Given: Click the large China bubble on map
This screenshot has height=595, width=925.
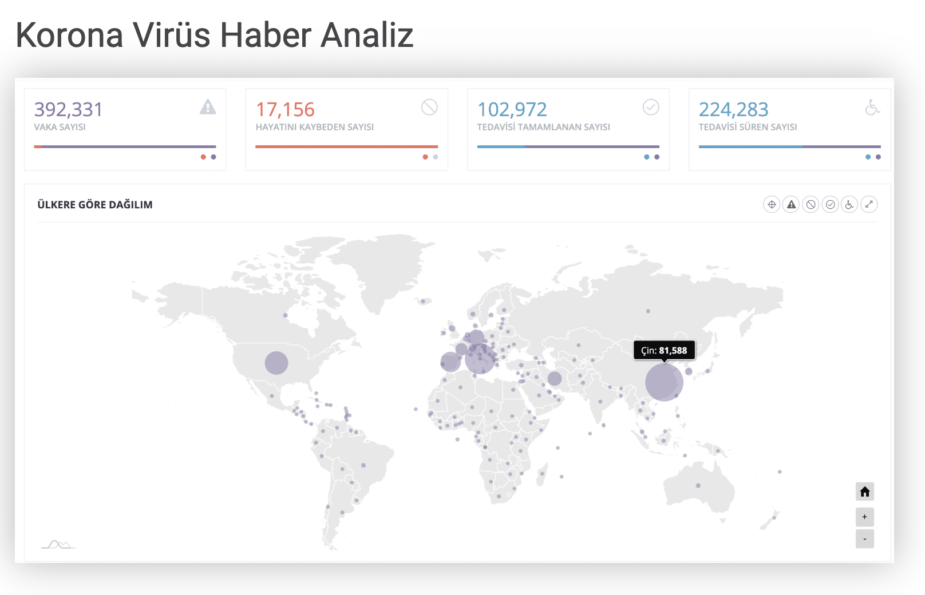Looking at the screenshot, I should (664, 382).
